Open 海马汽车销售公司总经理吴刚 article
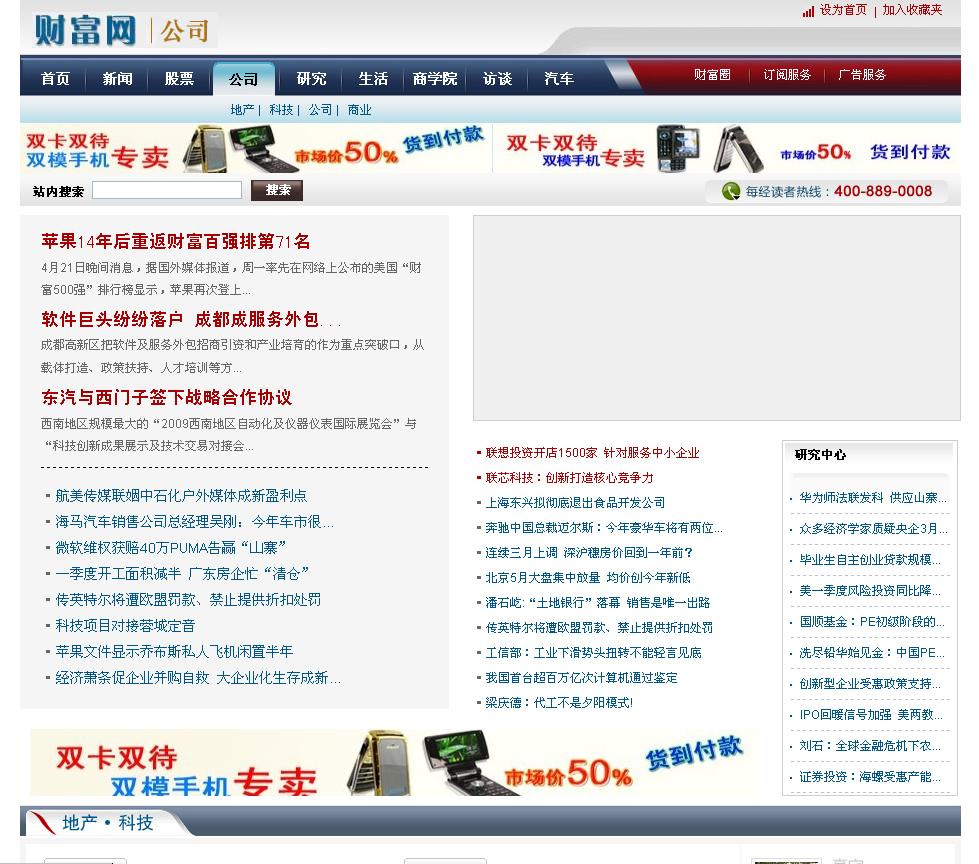979x864 pixels. 194,522
